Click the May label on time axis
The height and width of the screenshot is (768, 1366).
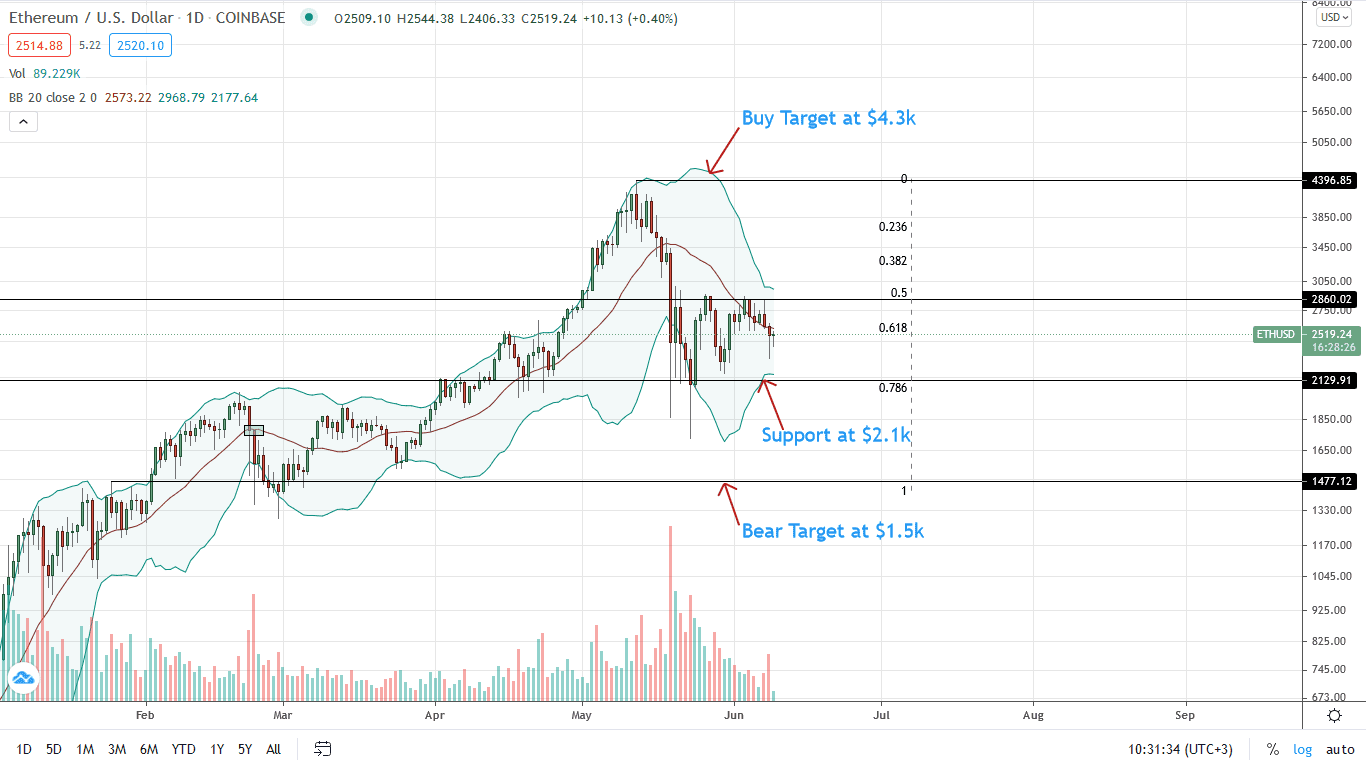coord(583,716)
